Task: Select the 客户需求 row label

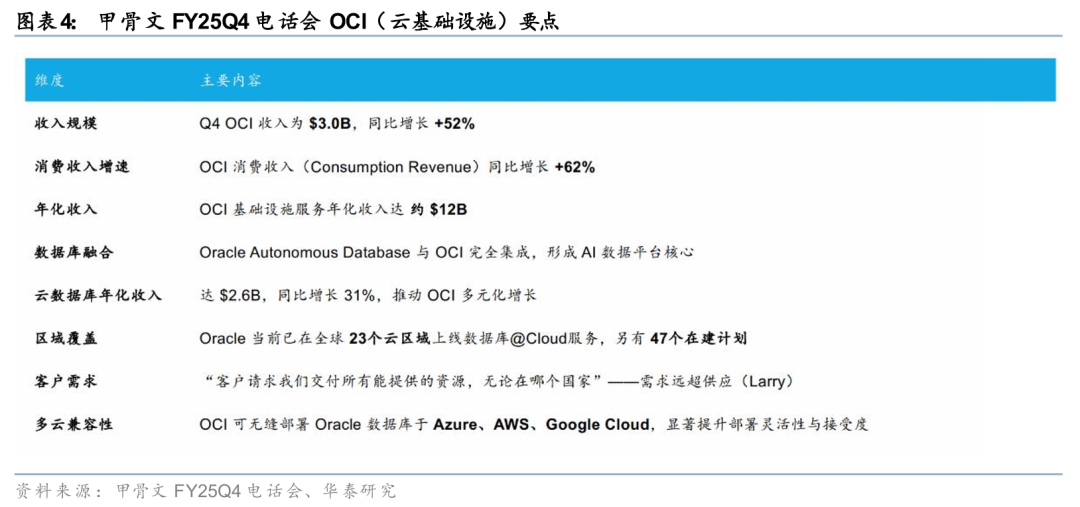Action: point(66,381)
